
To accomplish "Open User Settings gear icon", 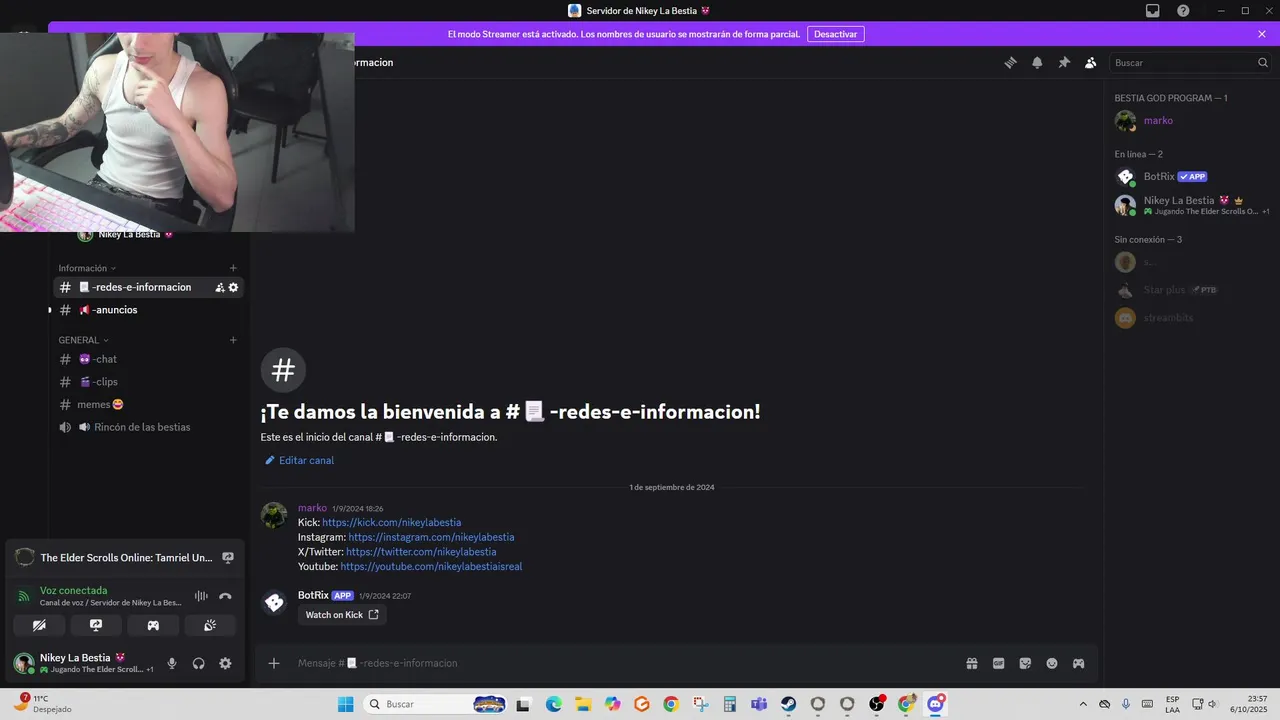I will coord(225,663).
